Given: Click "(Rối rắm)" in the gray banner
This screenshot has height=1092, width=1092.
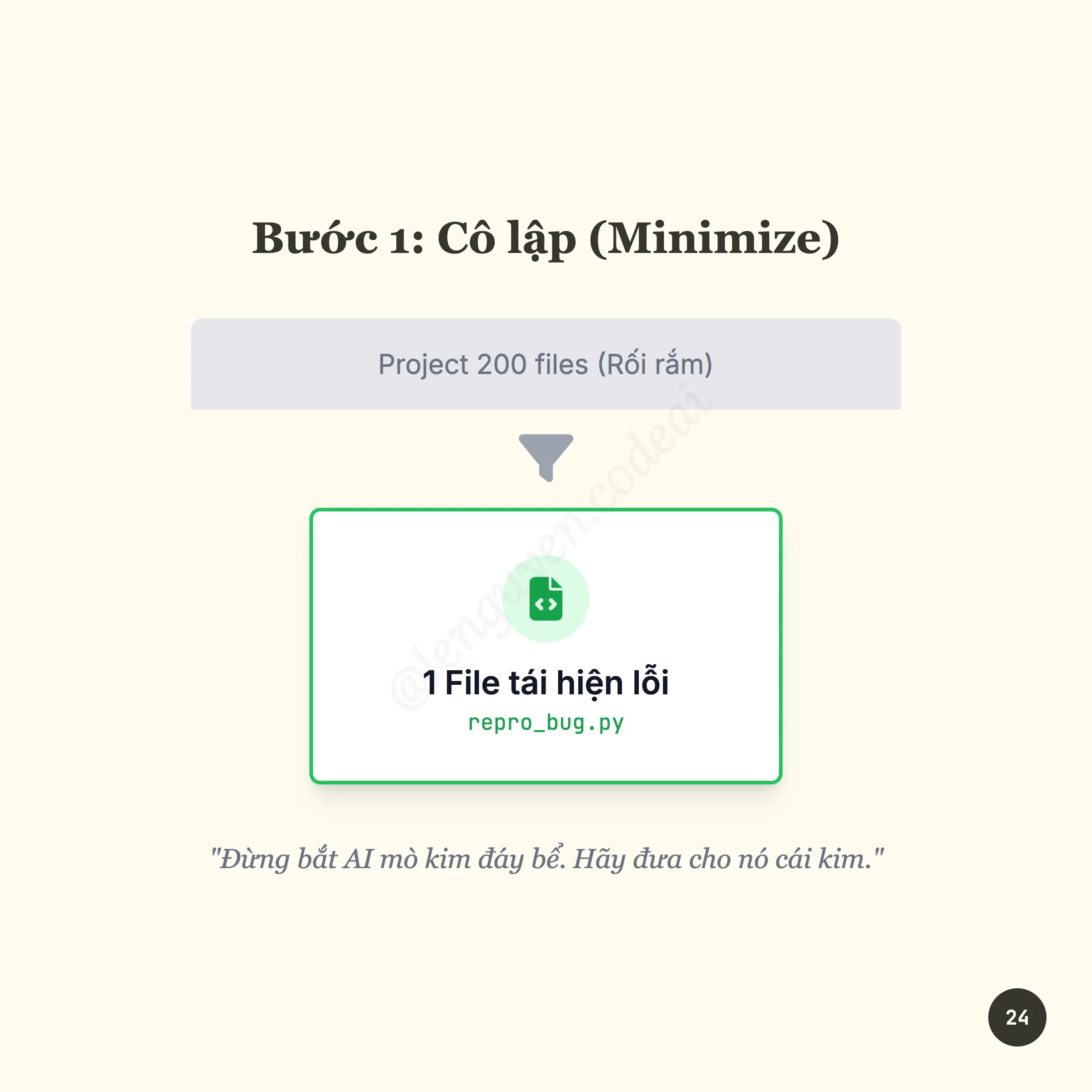Looking at the screenshot, I should [655, 364].
